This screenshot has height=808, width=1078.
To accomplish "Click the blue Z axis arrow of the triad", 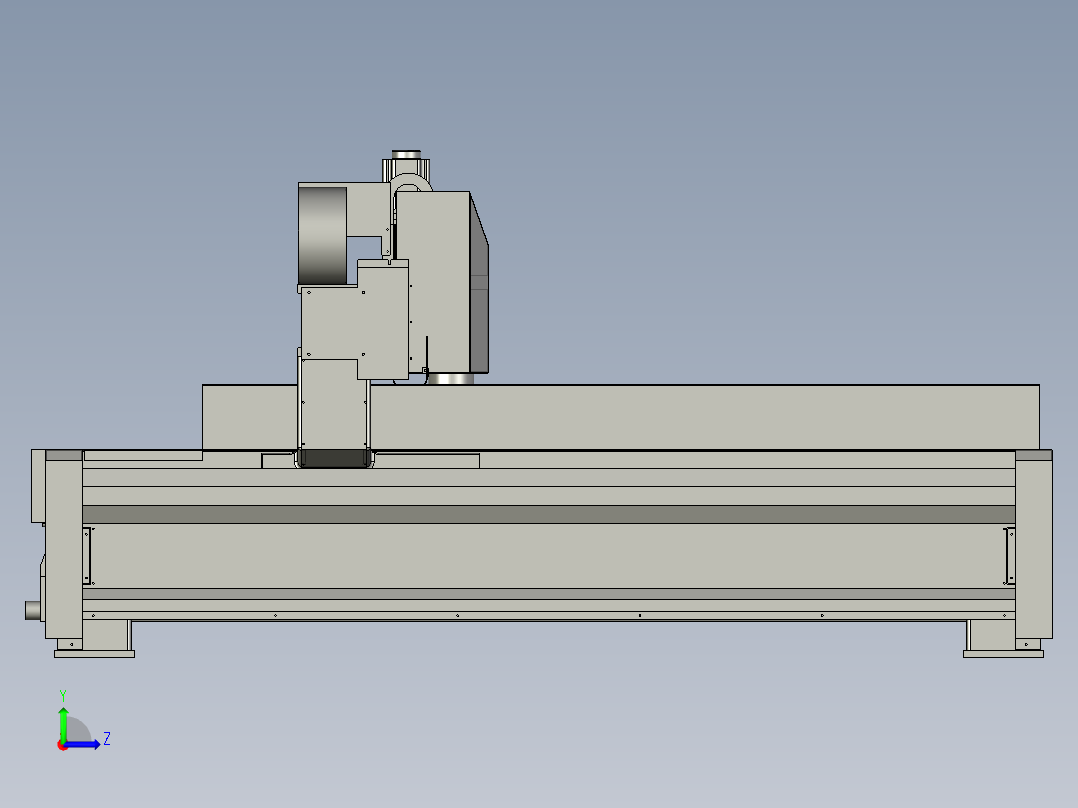I will [x=84, y=744].
